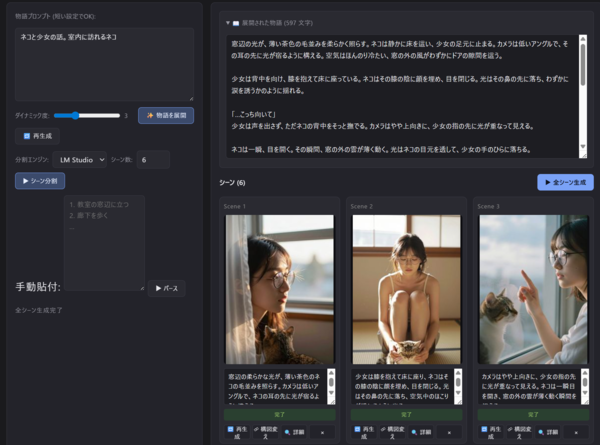Screen dimensions: 600x445
Task: Click the 全シーン生成完了 status text
Action: click(39, 310)
